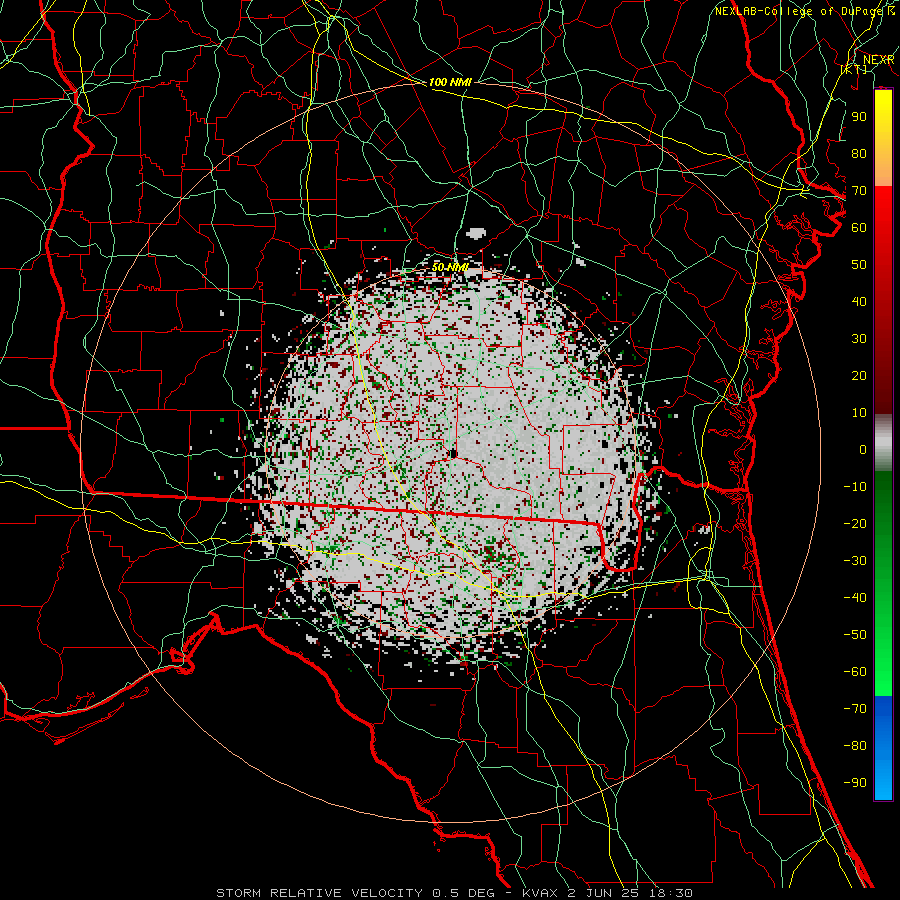Viewport: 900px width, 900px height.
Task: Click the "KVAX" station ID in the footer
Action: [x=540, y=893]
